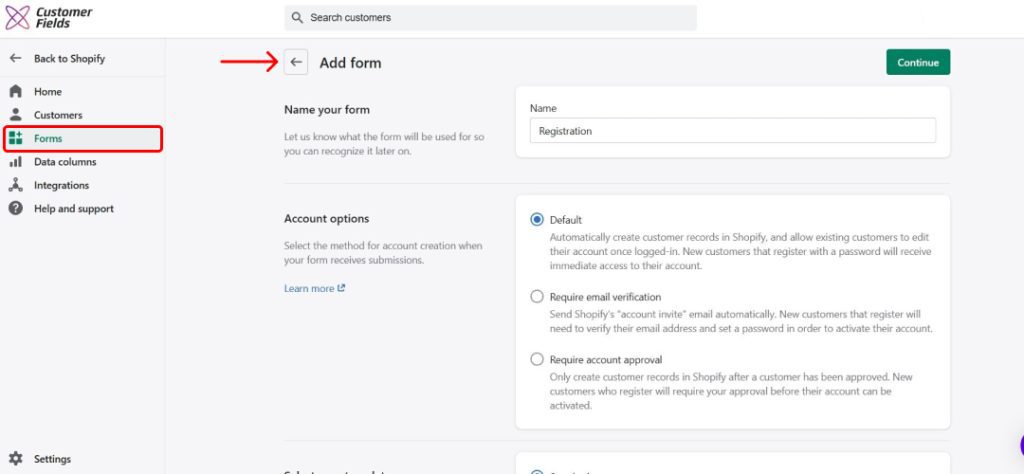Go back using the Add form arrow
Viewport: 1024px width, 474px height.
pyautogui.click(x=296, y=63)
